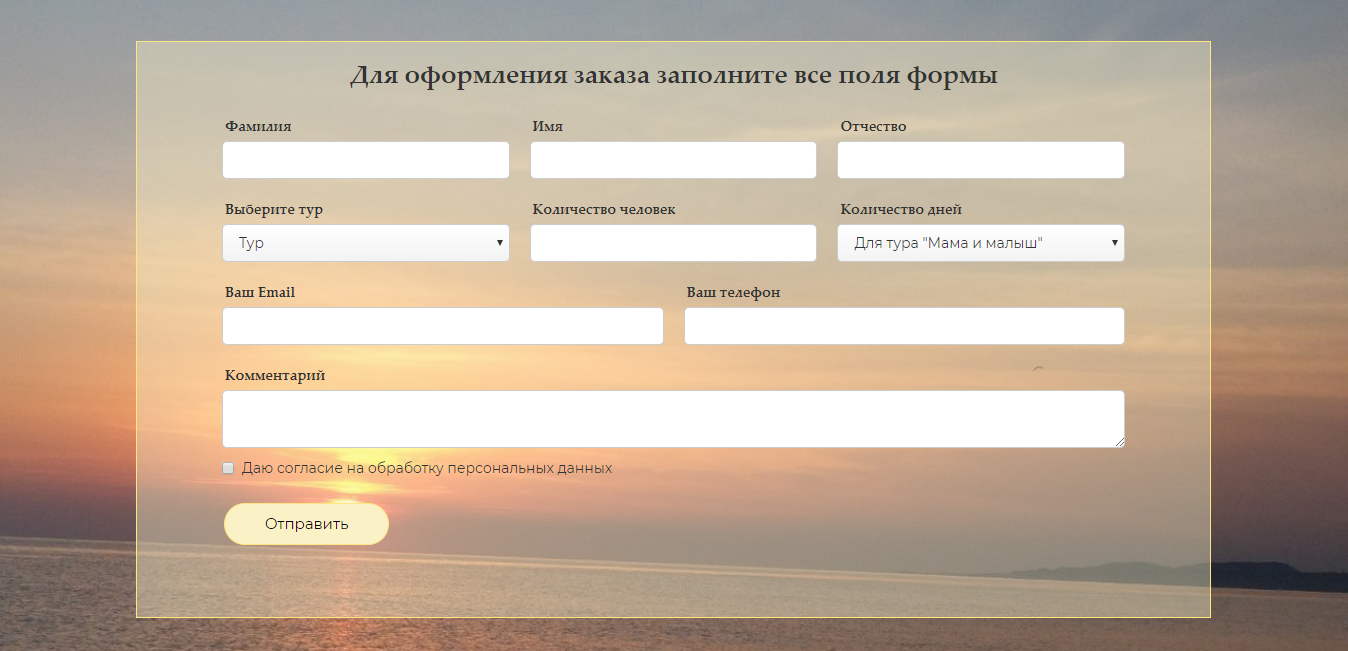Click the 'Ваш телефон' label
The width and height of the screenshot is (1348, 651).
pyautogui.click(x=733, y=293)
